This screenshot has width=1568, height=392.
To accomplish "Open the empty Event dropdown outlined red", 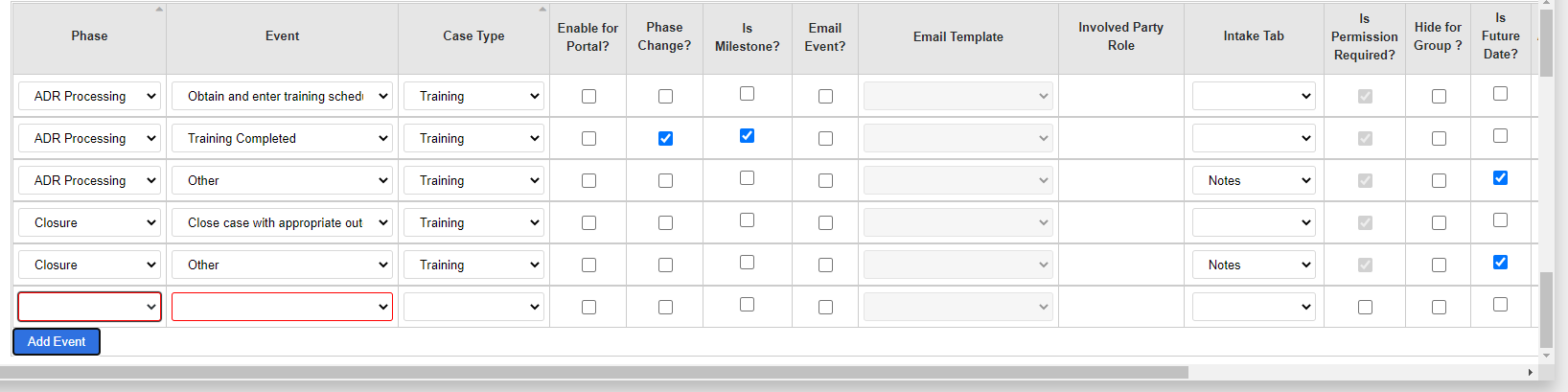I will (282, 307).
